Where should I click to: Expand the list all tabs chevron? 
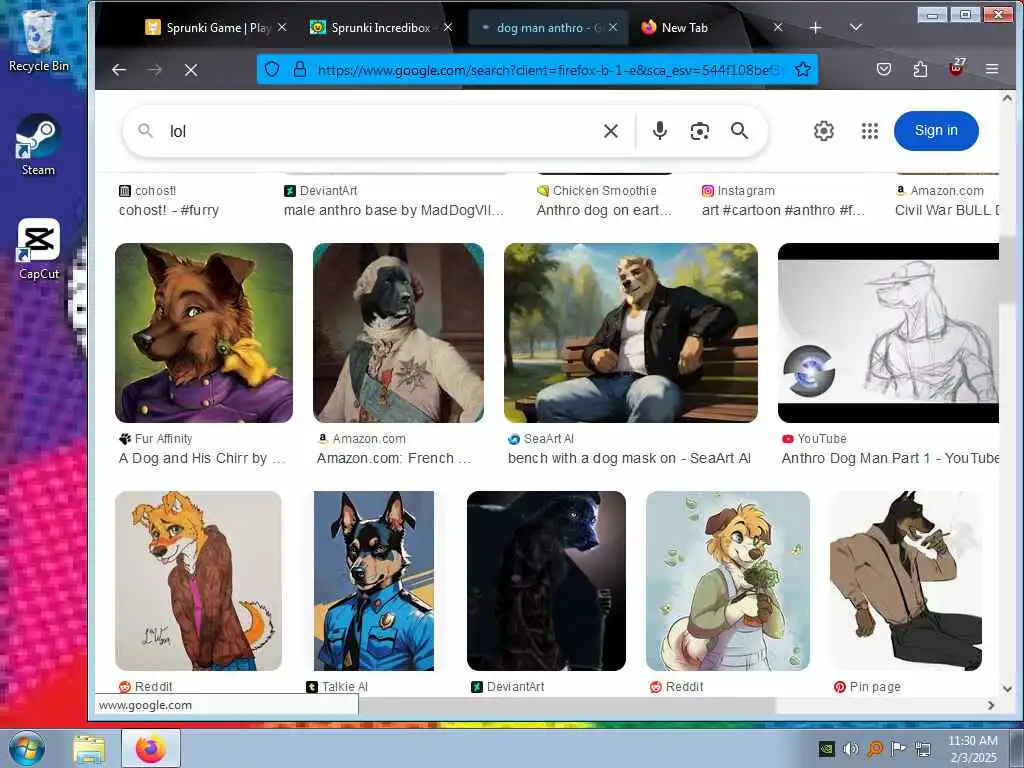[x=856, y=27]
